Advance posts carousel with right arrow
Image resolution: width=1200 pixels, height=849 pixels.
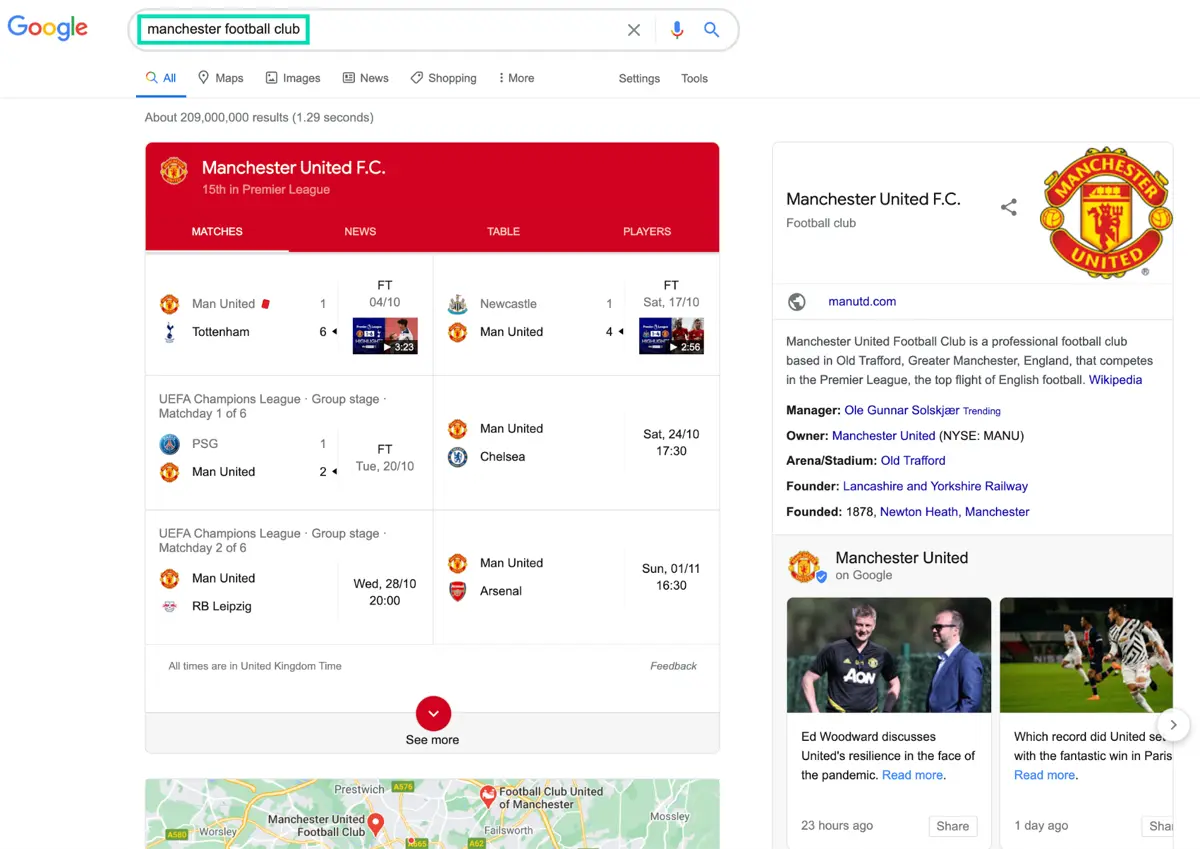[1173, 725]
